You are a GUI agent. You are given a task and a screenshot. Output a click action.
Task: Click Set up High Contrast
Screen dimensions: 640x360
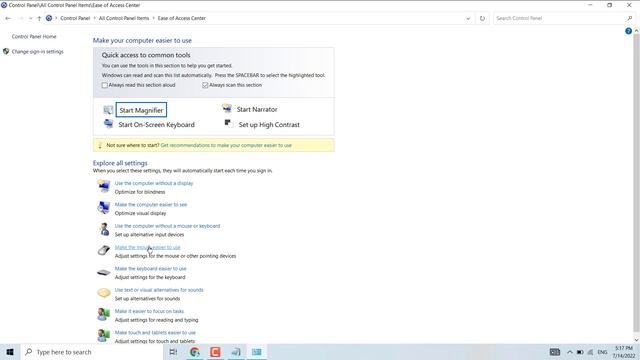click(x=269, y=124)
